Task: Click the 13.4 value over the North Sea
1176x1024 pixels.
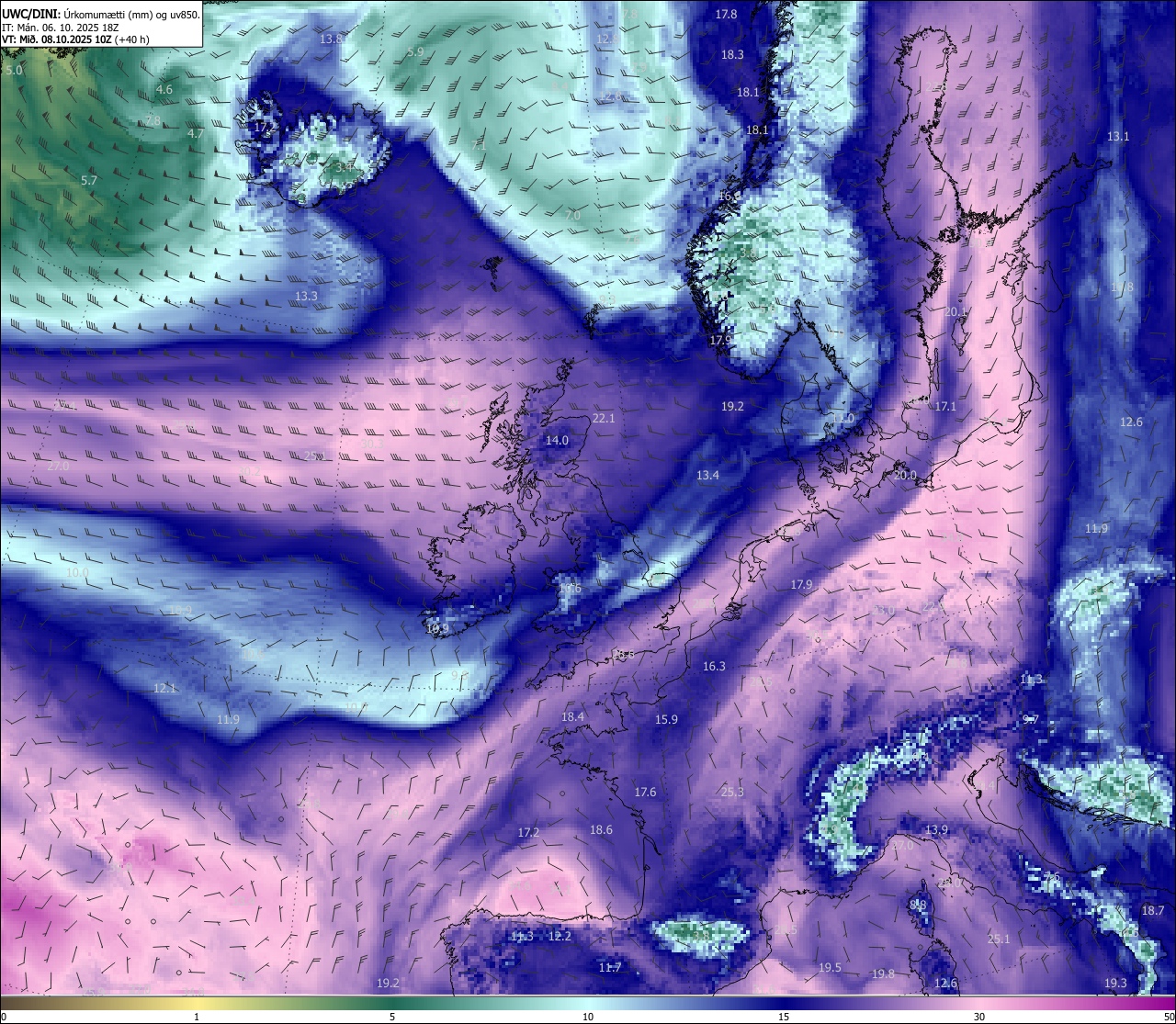Action: click(707, 475)
